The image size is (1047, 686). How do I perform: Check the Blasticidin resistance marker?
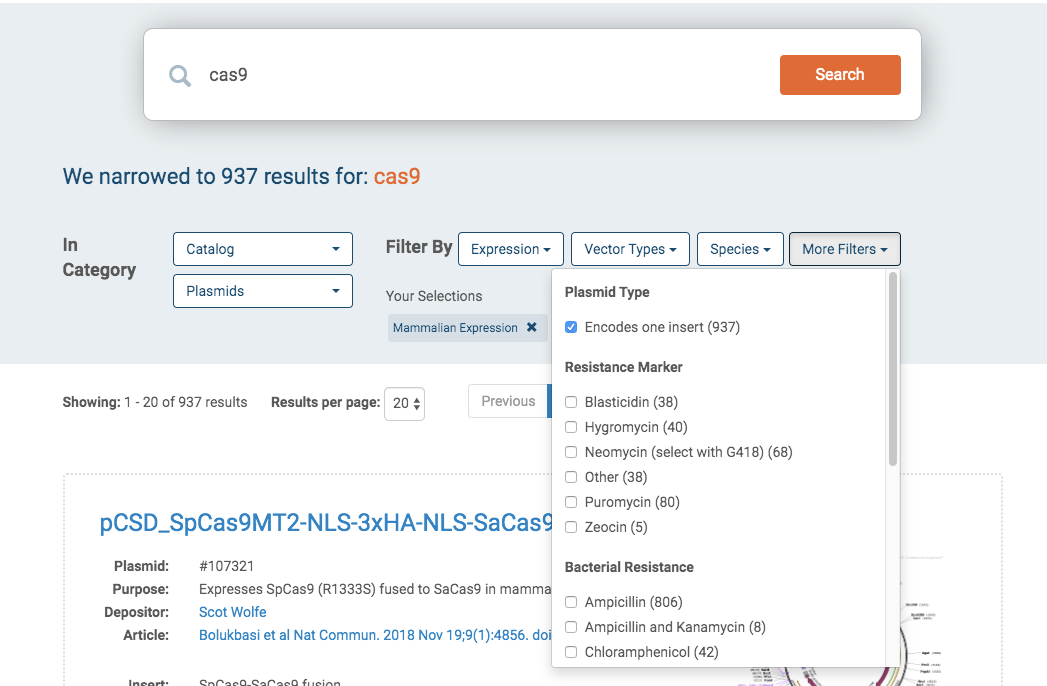point(571,402)
